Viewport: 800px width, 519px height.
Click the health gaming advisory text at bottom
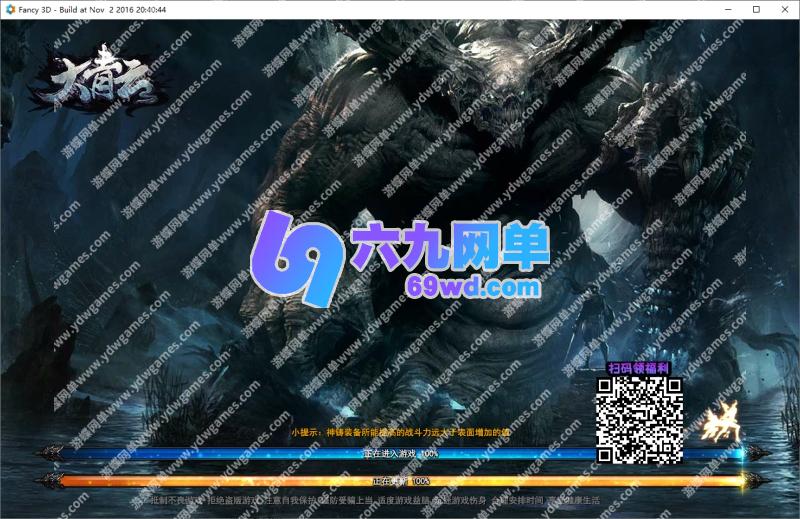point(375,501)
